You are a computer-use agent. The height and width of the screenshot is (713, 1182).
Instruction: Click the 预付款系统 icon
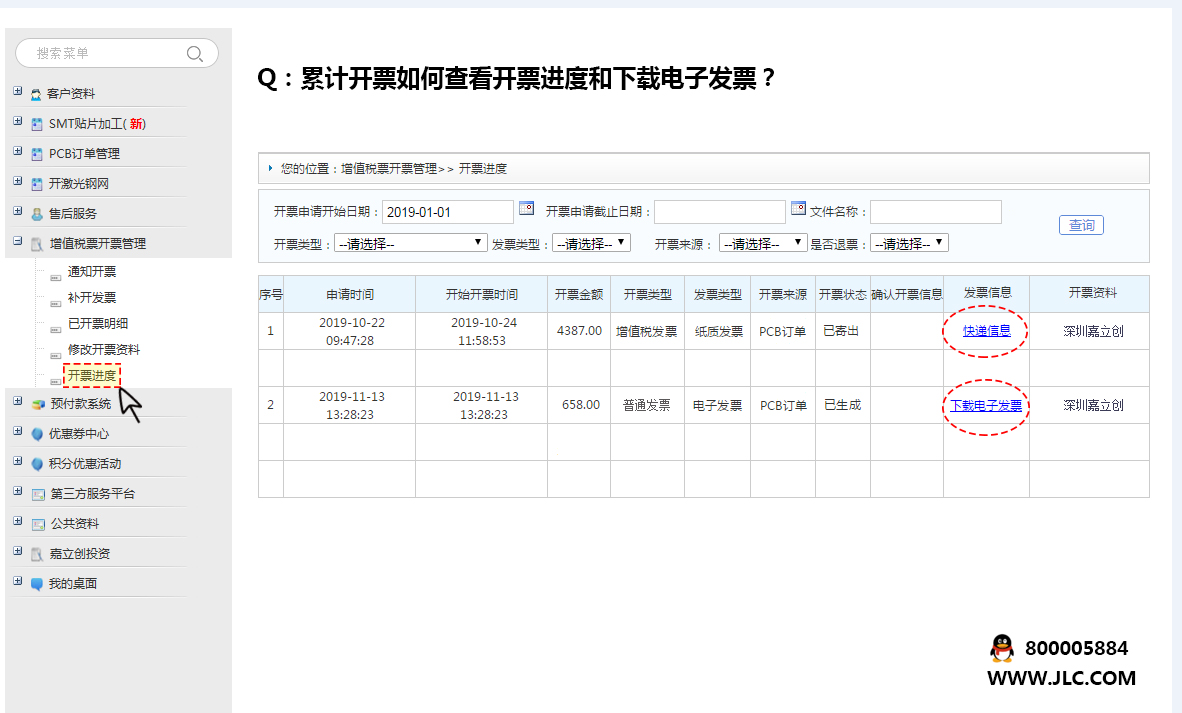38,404
